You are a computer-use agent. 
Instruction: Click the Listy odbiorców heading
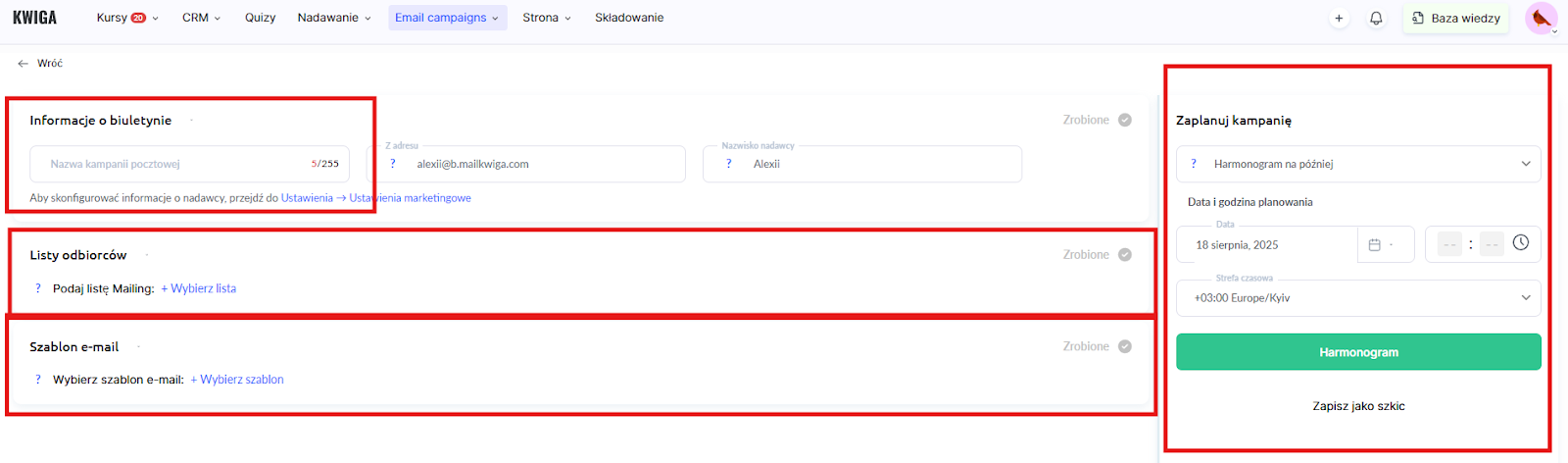pyautogui.click(x=78, y=255)
